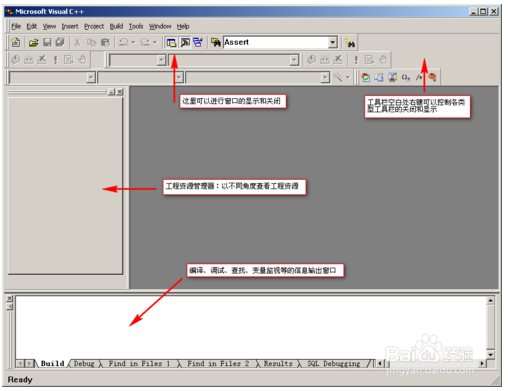508x391 pixels.
Task: Open the WizardBar Actions dropdown arrow
Action: click(348, 77)
